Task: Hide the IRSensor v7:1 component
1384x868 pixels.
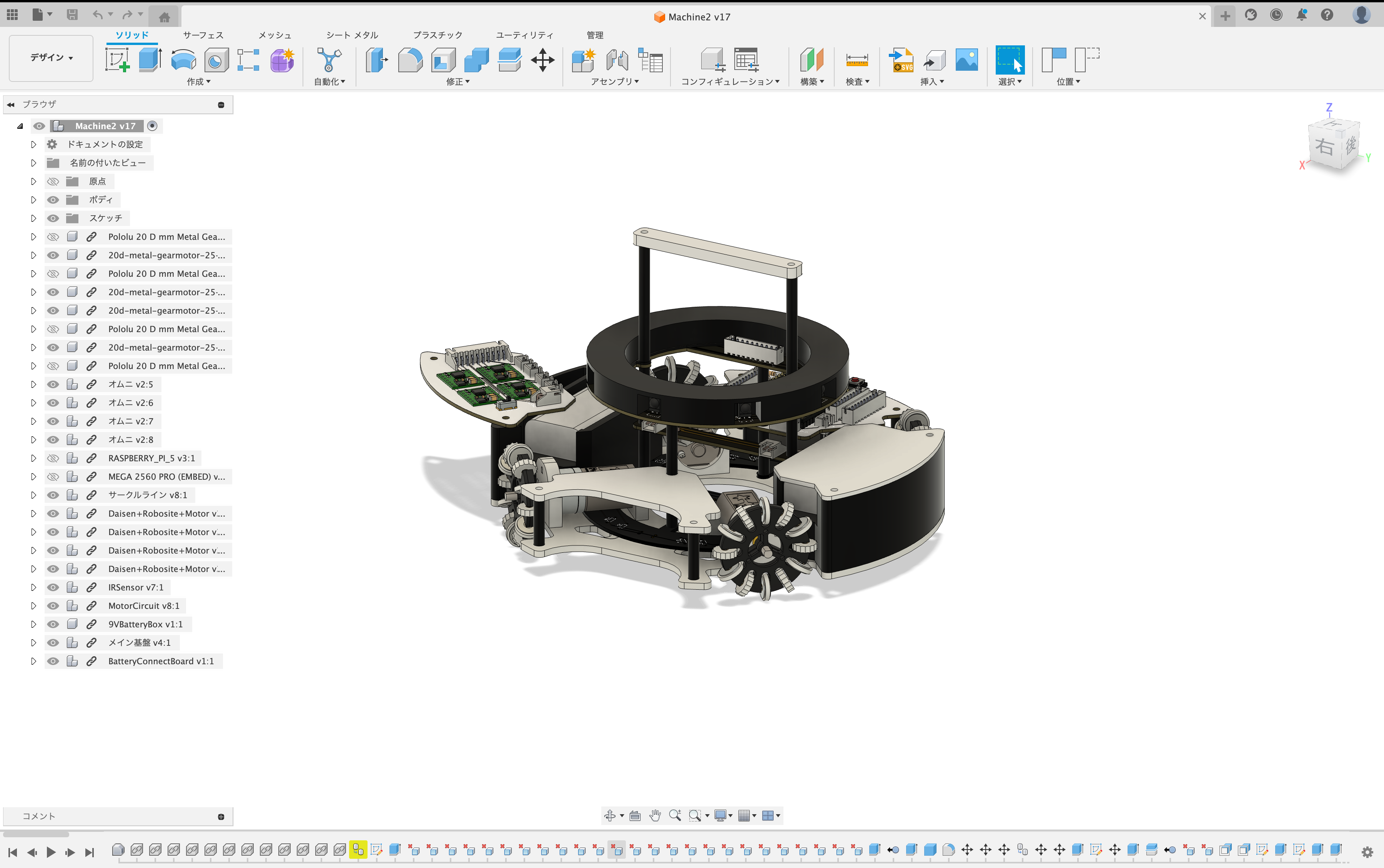Action: (53, 587)
